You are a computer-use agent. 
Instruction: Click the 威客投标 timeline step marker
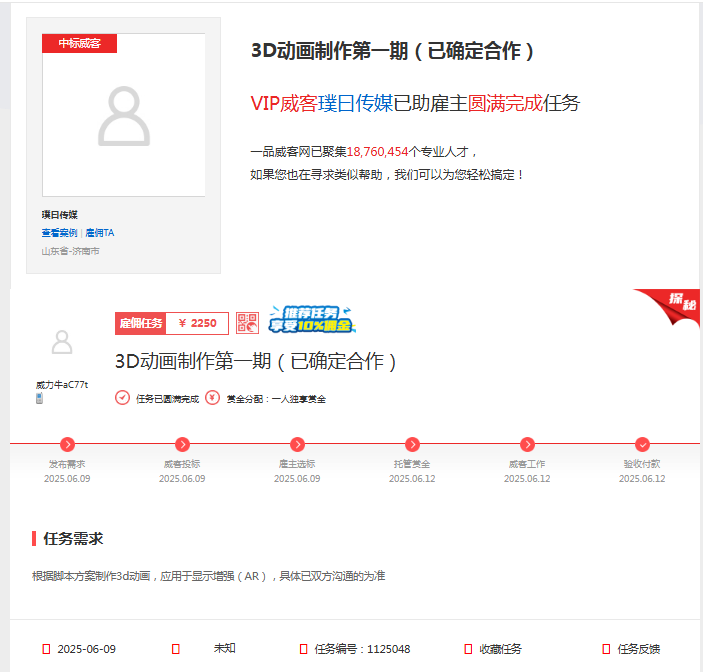pyautogui.click(x=182, y=444)
